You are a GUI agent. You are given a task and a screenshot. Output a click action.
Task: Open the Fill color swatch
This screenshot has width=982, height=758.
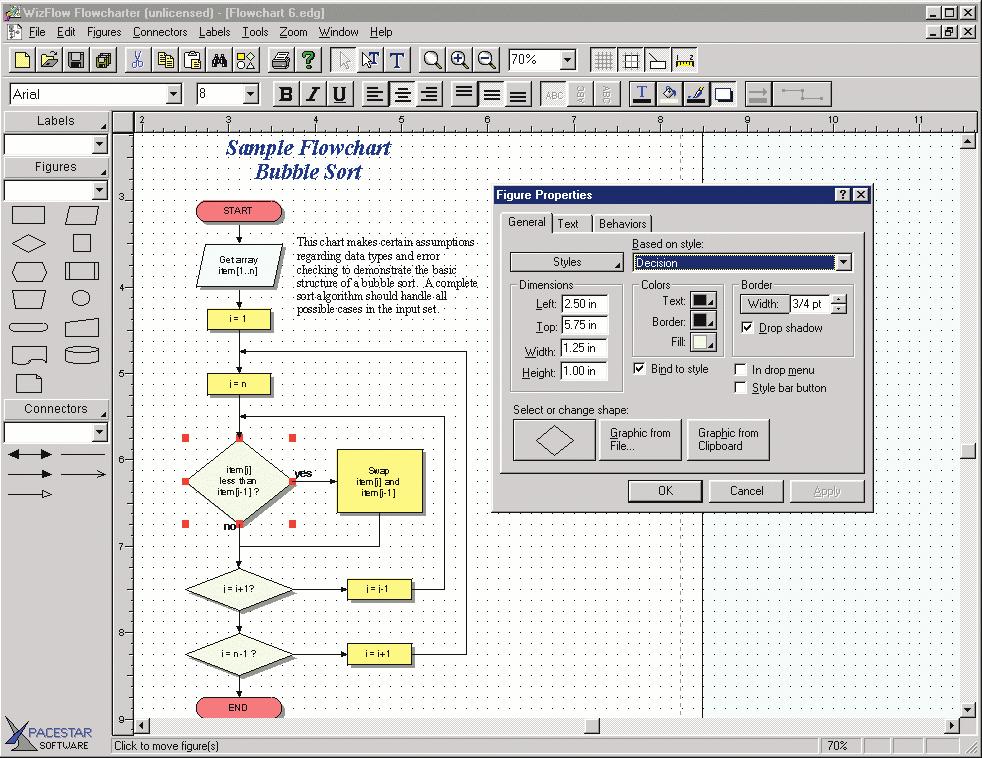[x=703, y=343]
